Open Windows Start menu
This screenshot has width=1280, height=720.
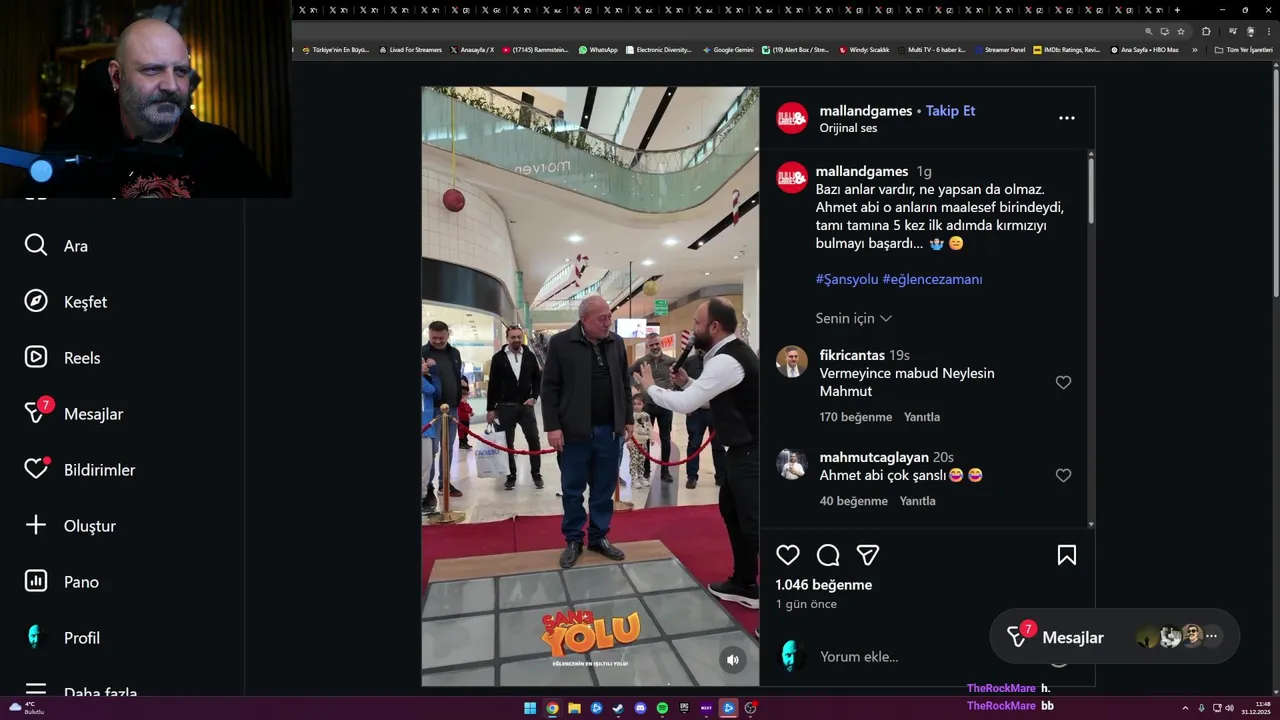530,708
